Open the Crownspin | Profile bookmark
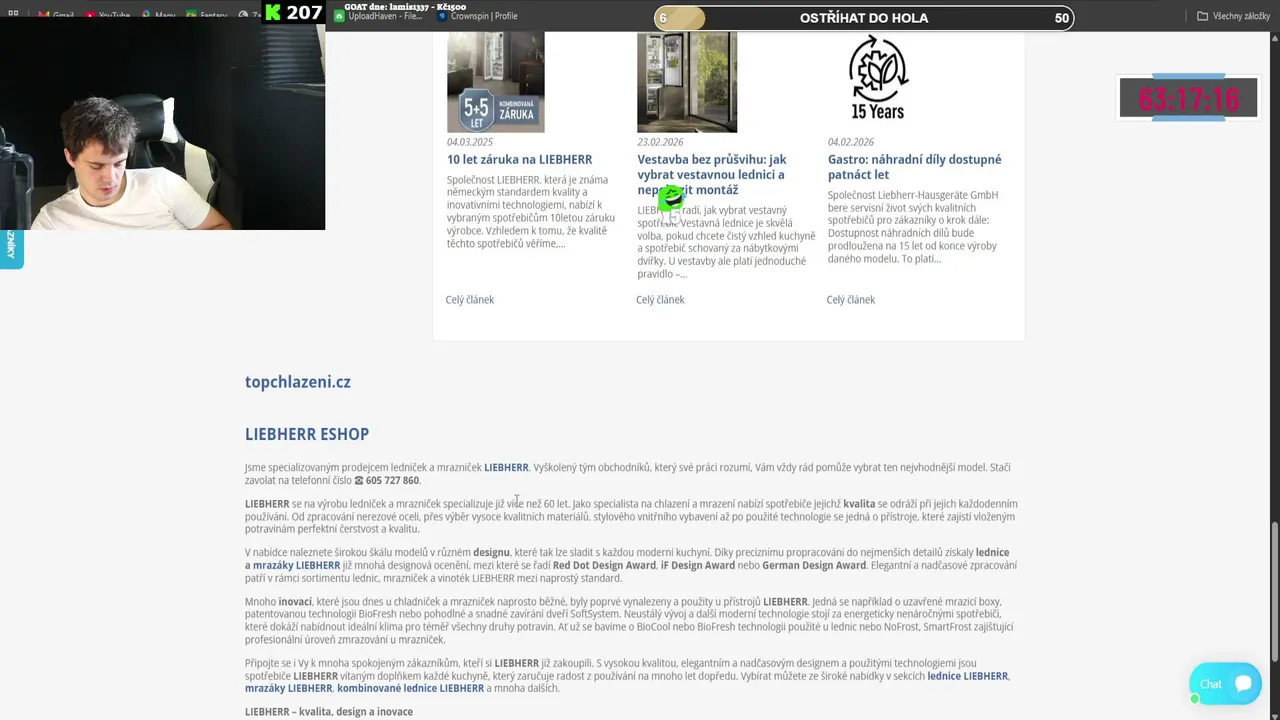 pyautogui.click(x=477, y=16)
